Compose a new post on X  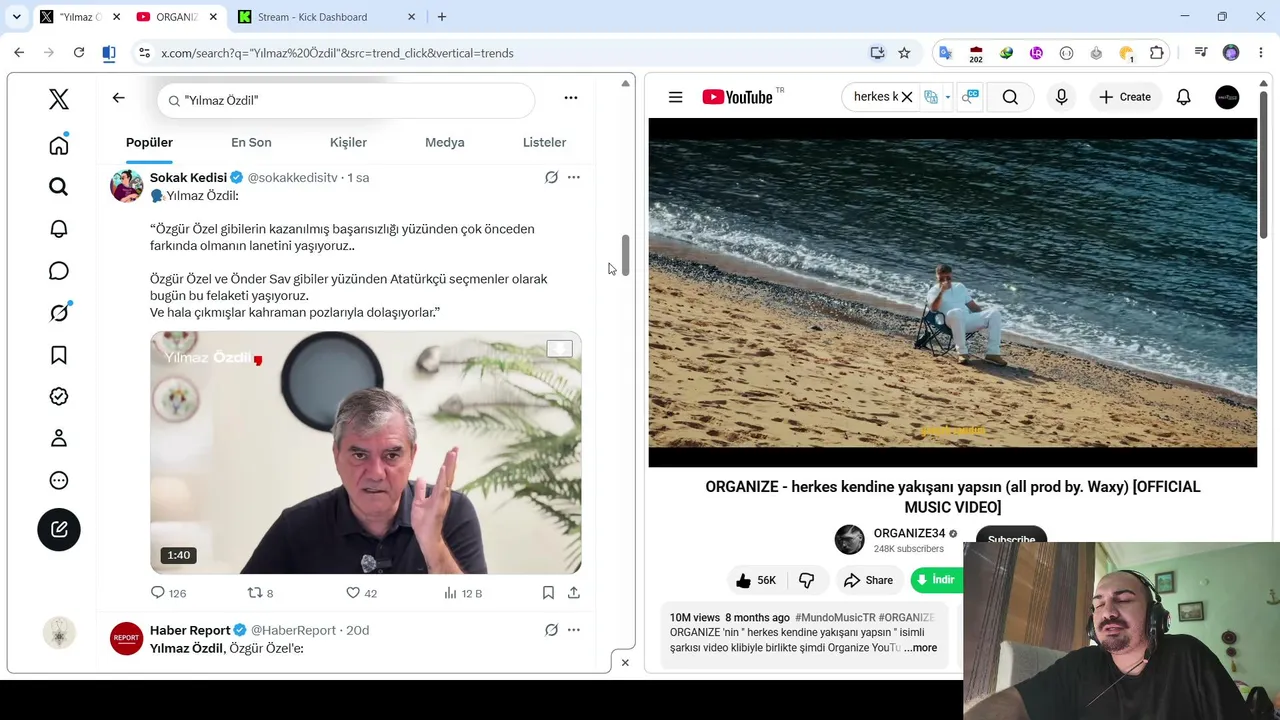click(59, 529)
